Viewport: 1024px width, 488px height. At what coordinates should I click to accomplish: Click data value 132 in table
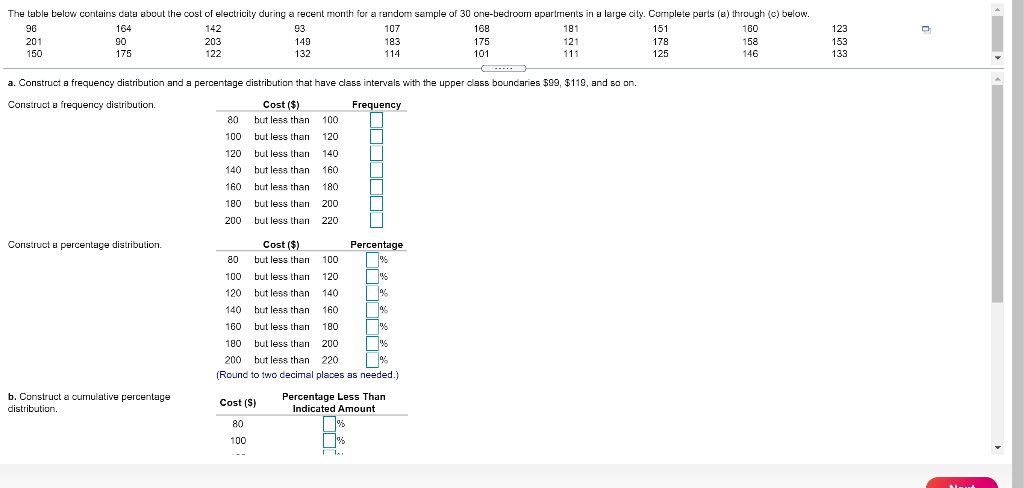tap(303, 54)
